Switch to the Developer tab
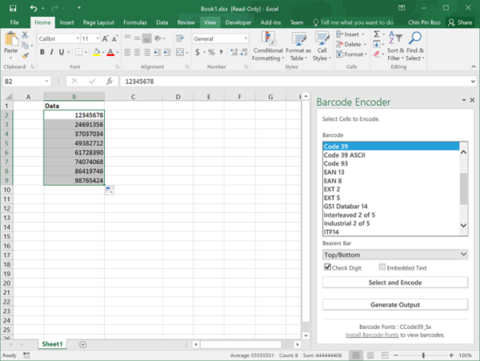Viewport: 480px width, 361px height. [x=238, y=22]
